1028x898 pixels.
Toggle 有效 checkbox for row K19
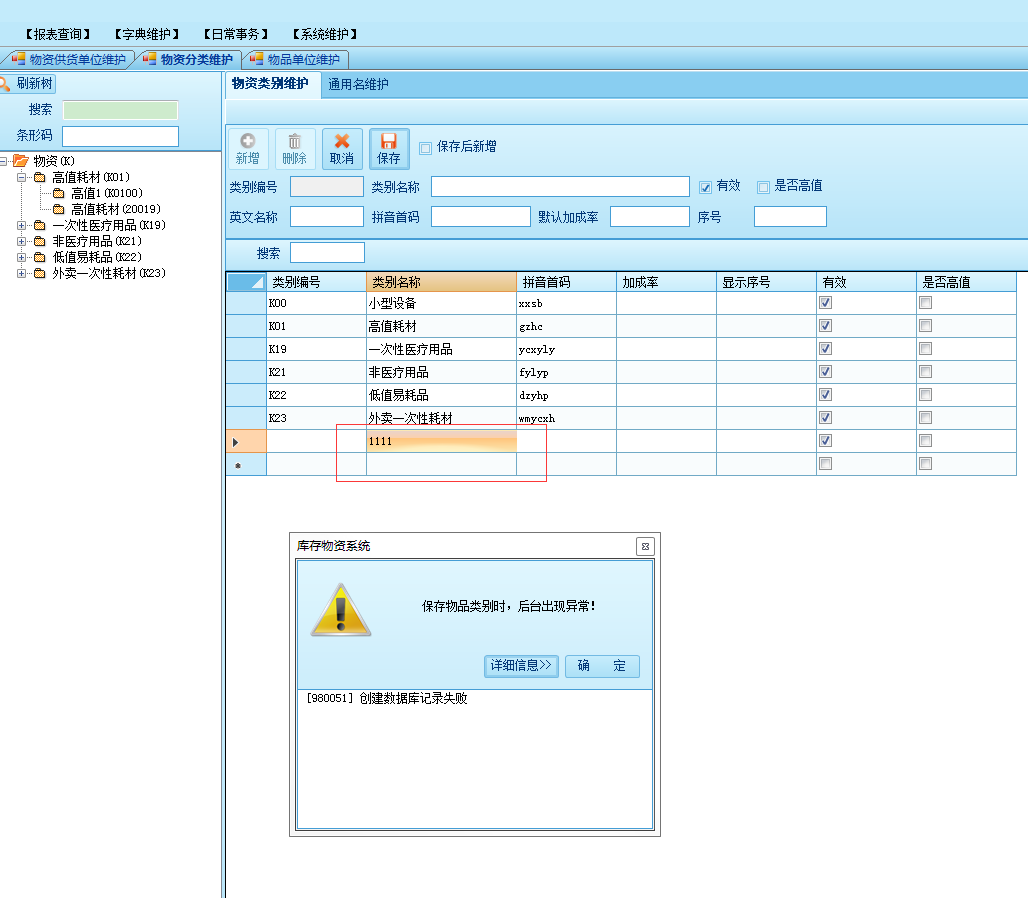(x=825, y=349)
